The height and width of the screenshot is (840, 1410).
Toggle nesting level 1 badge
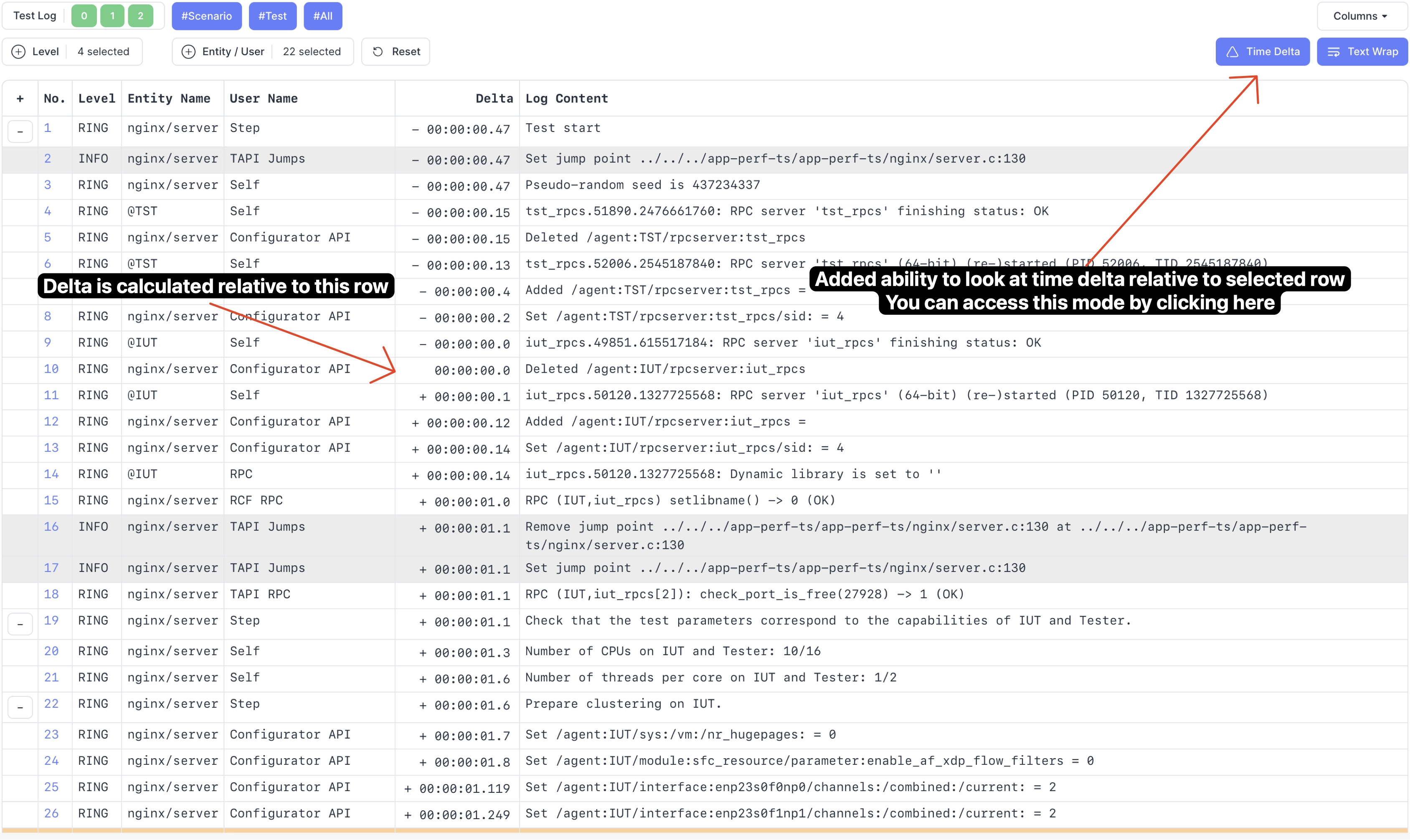[x=112, y=16]
